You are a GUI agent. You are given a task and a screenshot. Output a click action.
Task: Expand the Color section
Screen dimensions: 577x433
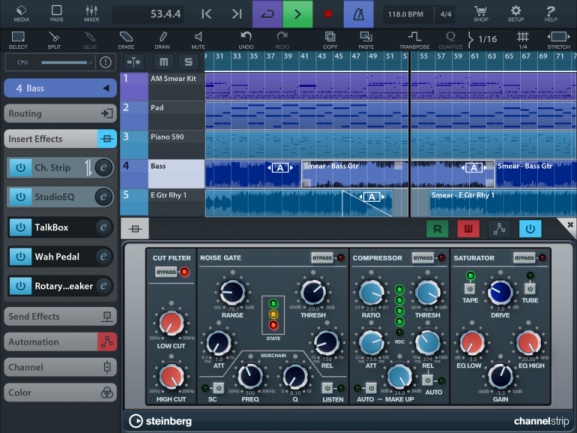(60, 393)
